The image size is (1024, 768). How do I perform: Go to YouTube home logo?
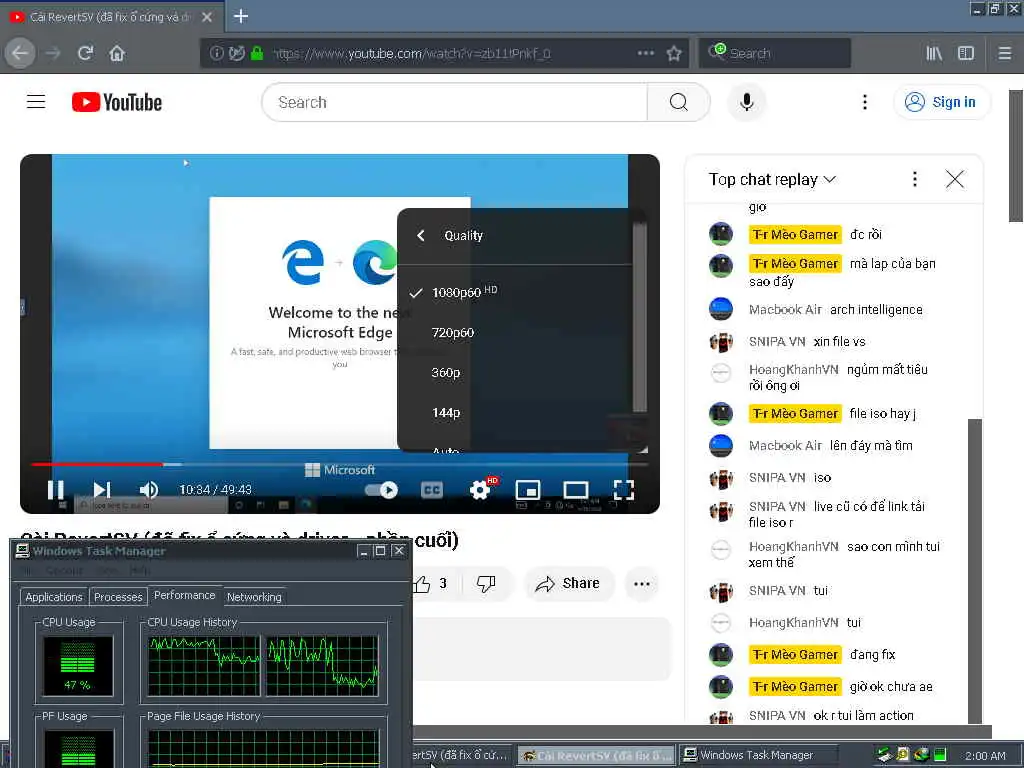pos(117,102)
